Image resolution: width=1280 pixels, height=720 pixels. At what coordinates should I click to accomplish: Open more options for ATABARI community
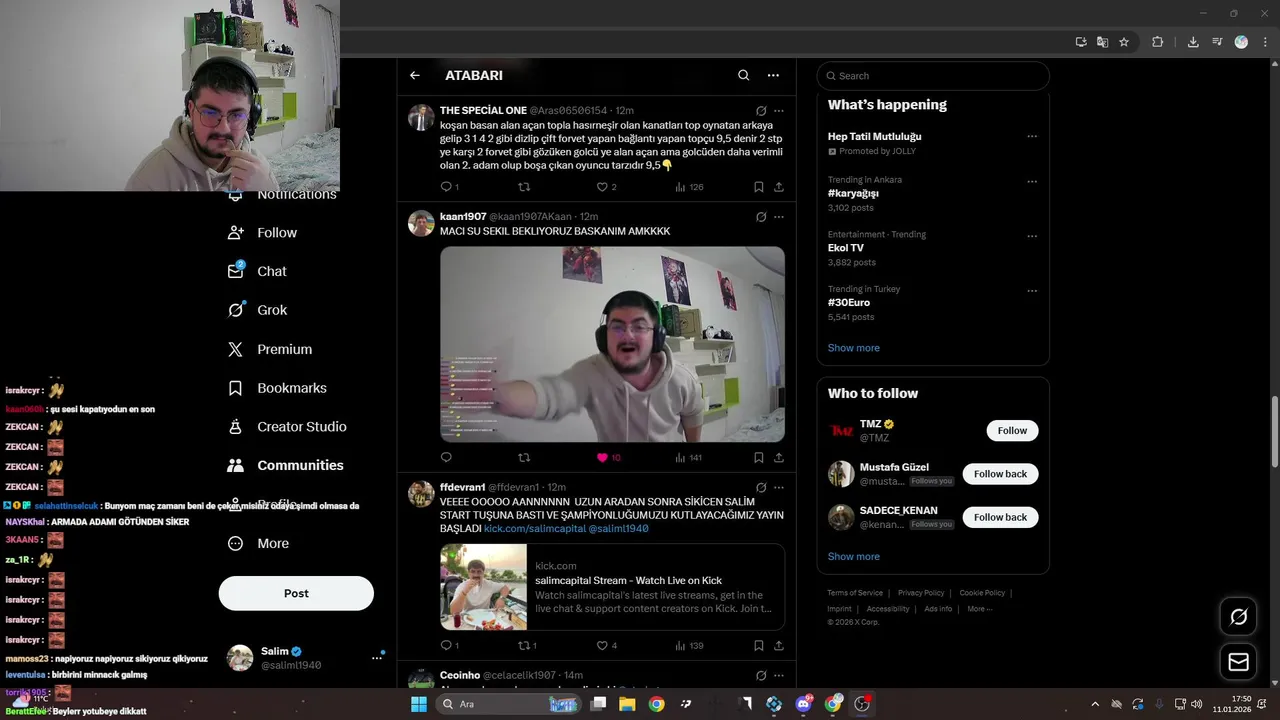773,75
